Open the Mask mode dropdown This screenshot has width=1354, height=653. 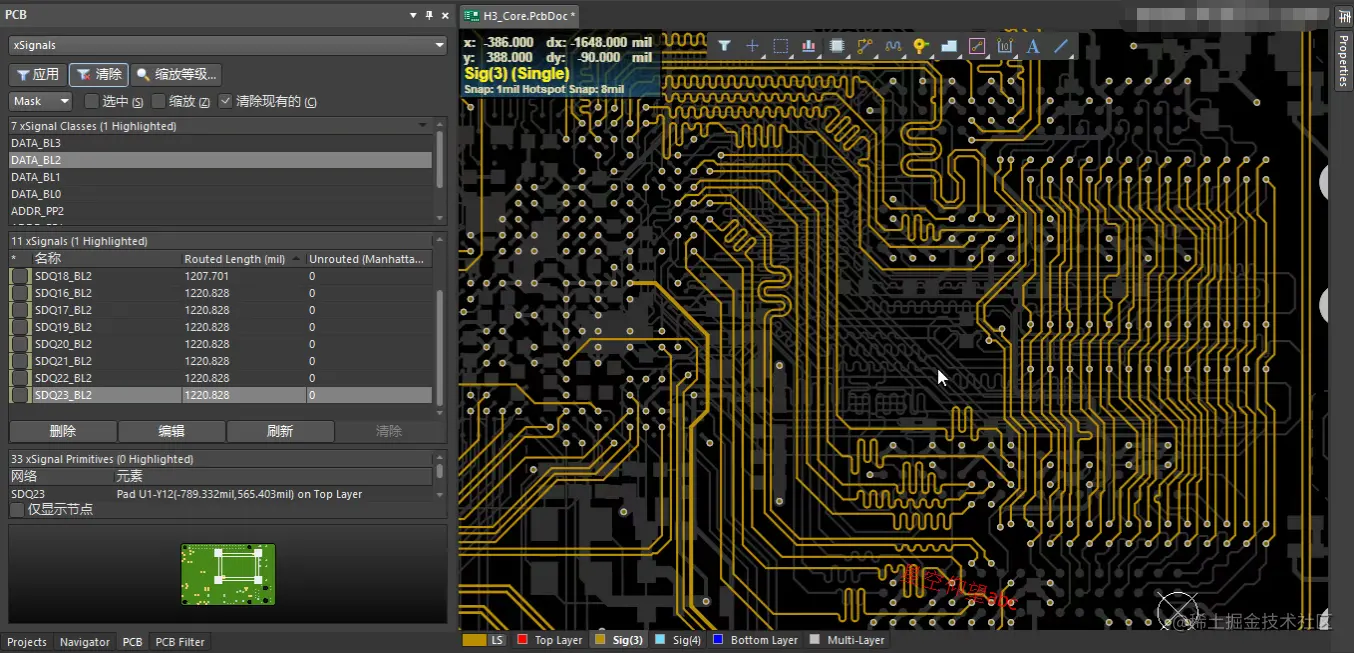click(x=41, y=101)
